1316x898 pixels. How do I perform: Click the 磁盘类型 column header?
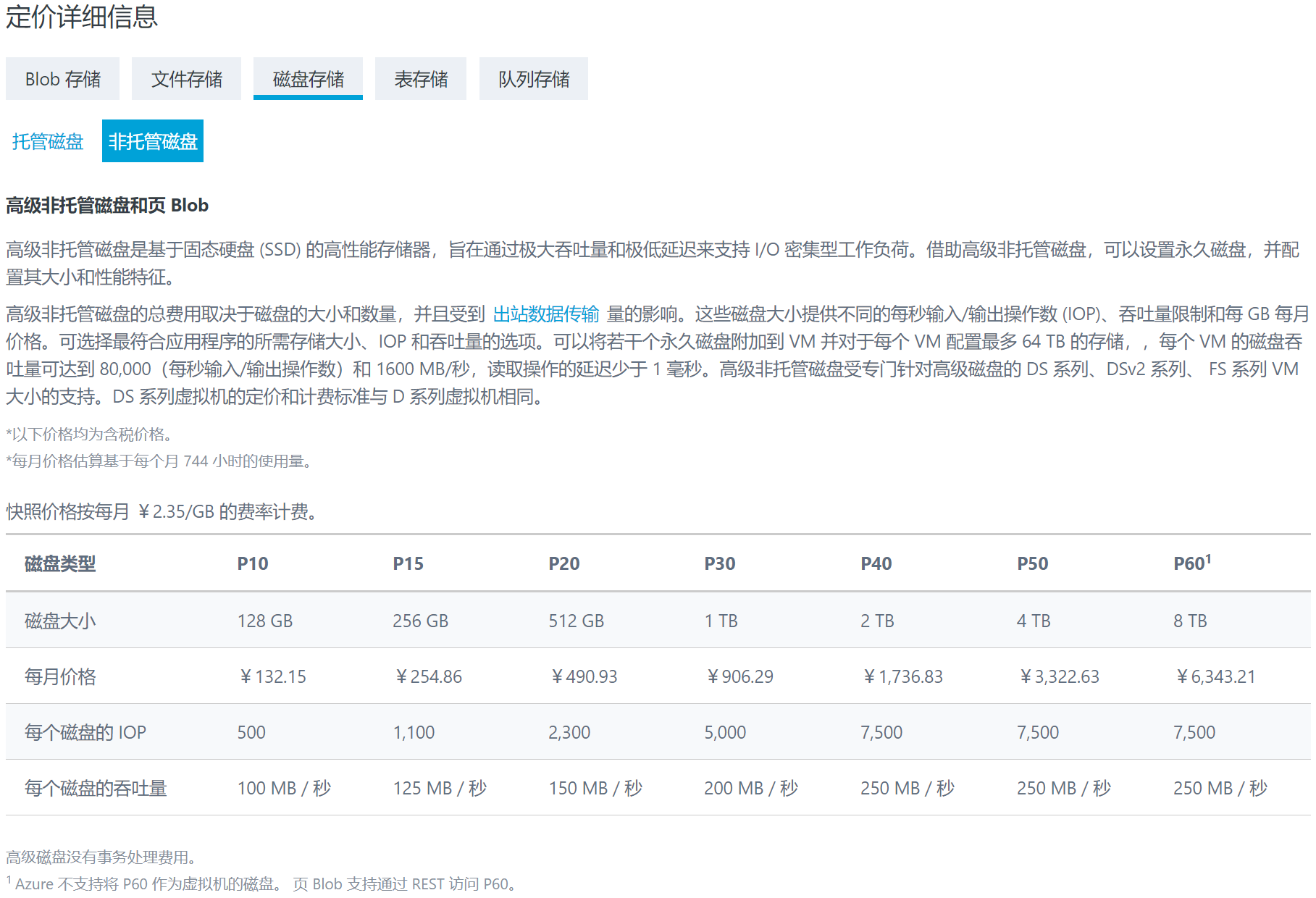60,563
